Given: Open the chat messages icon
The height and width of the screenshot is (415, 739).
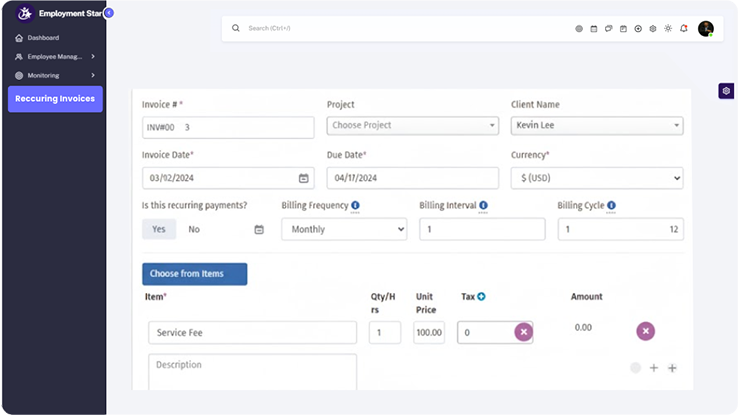Looking at the screenshot, I should tap(608, 29).
